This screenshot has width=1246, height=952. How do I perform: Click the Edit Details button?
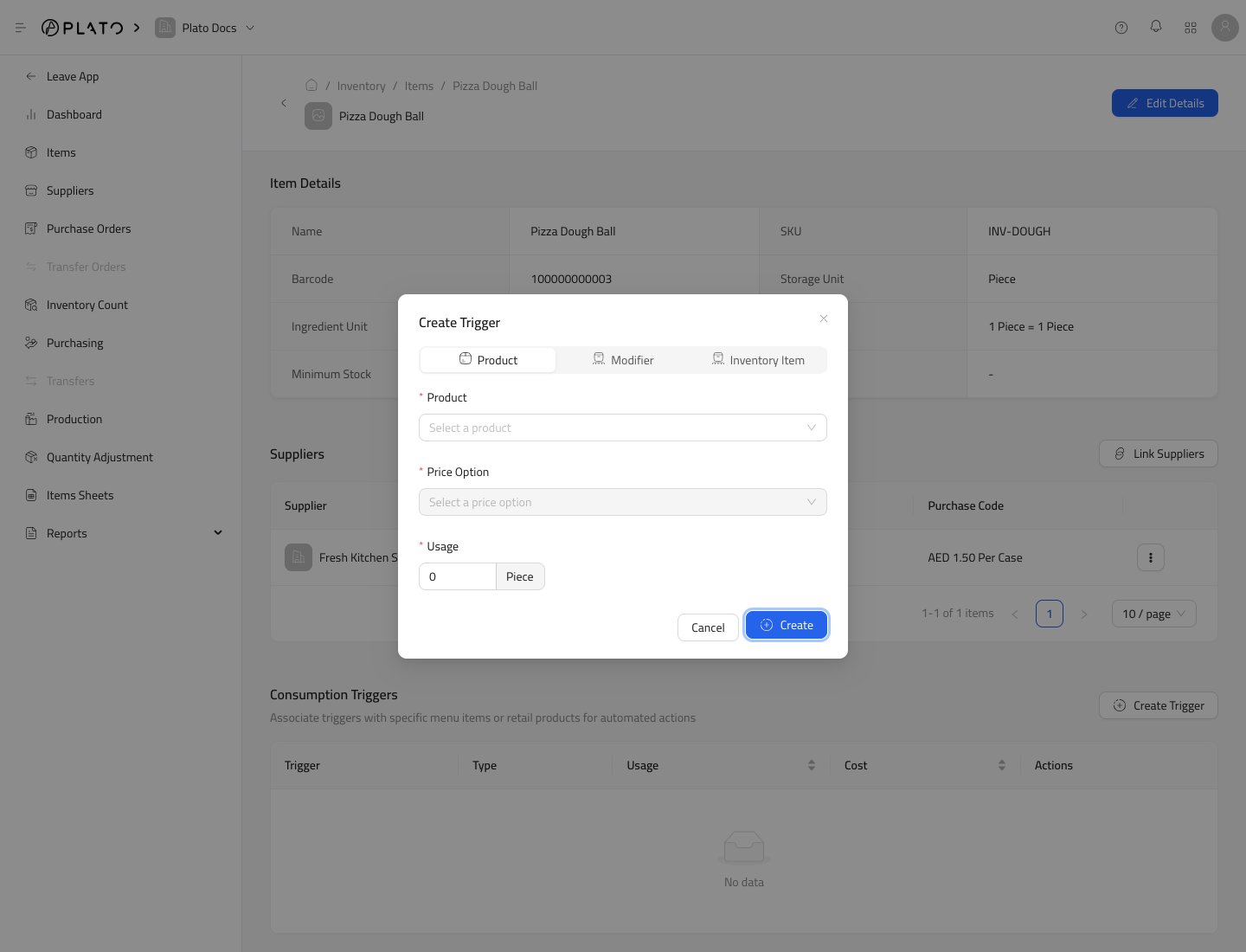pos(1165,103)
